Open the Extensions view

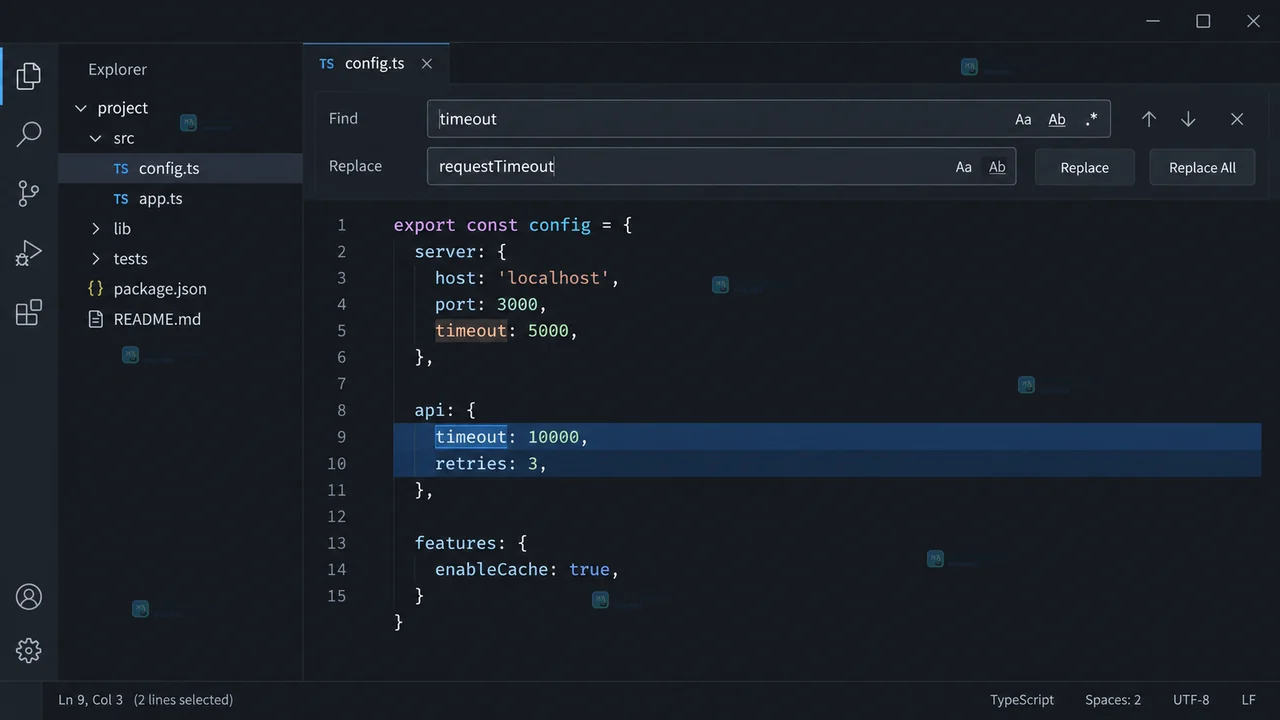pyautogui.click(x=29, y=312)
